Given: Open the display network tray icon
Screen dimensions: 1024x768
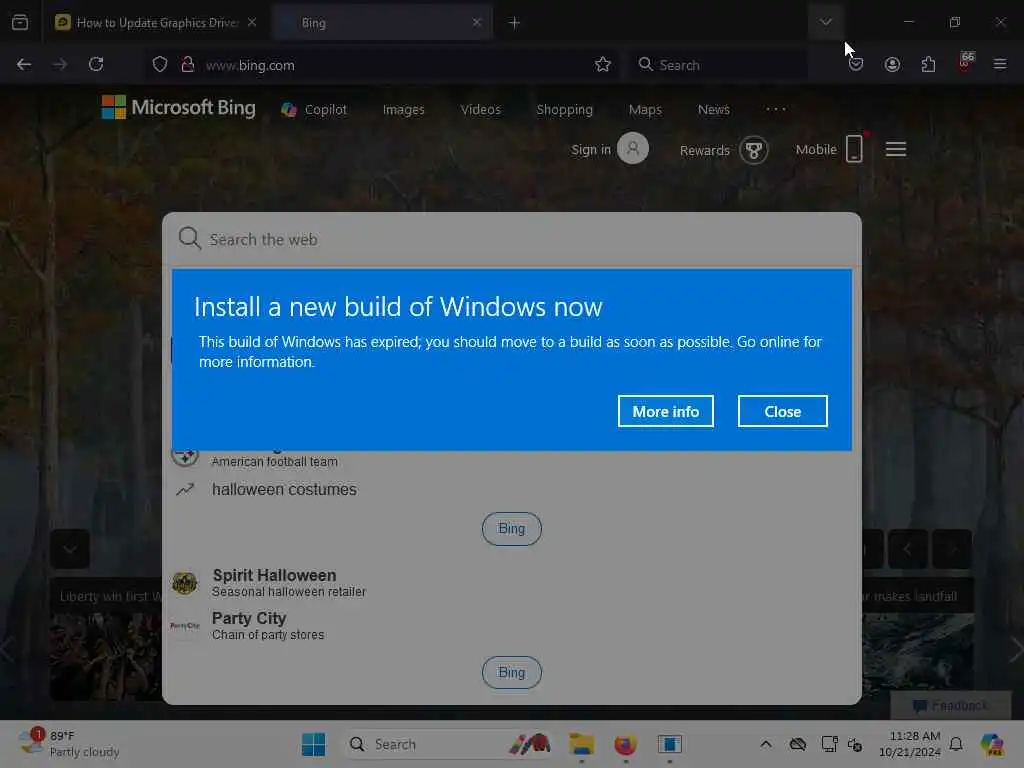Looking at the screenshot, I should tap(829, 744).
